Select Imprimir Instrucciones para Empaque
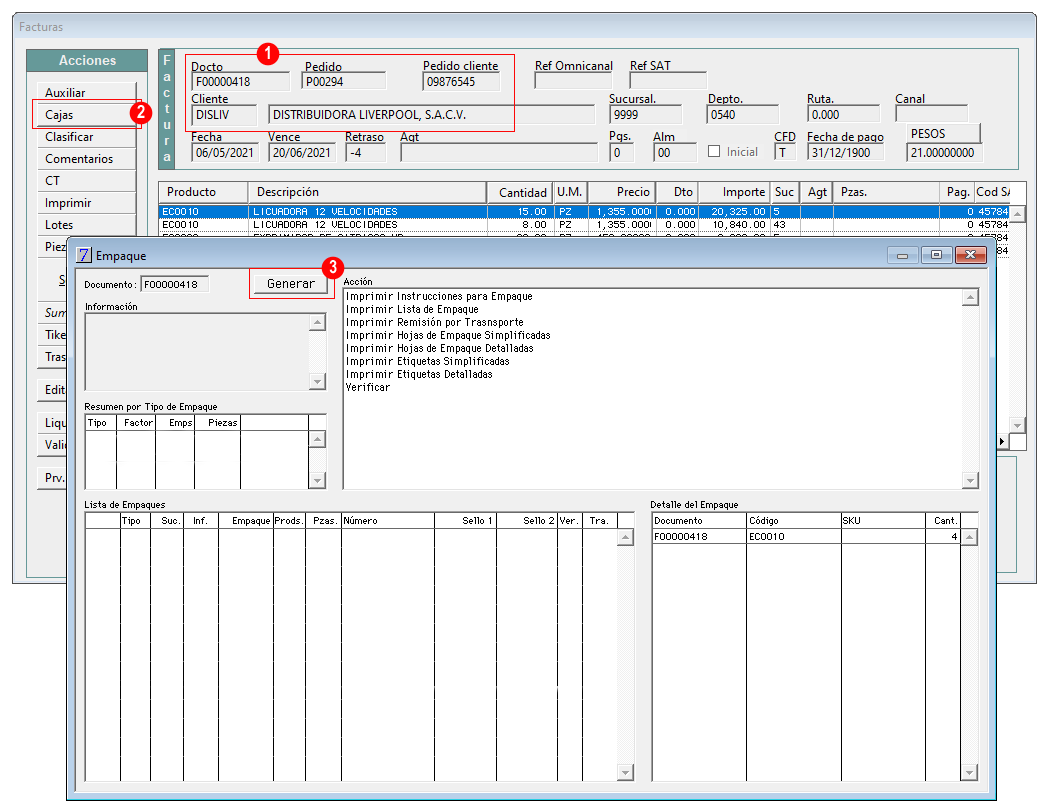This screenshot has height=807, width=1046. (x=439, y=296)
